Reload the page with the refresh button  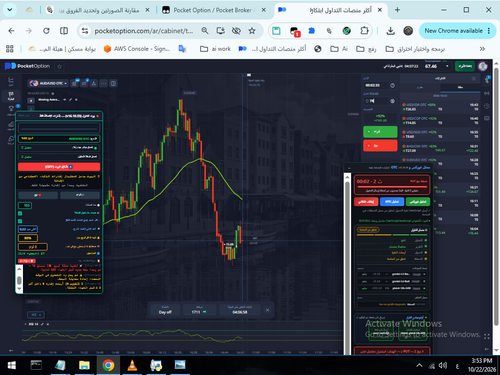(46, 31)
